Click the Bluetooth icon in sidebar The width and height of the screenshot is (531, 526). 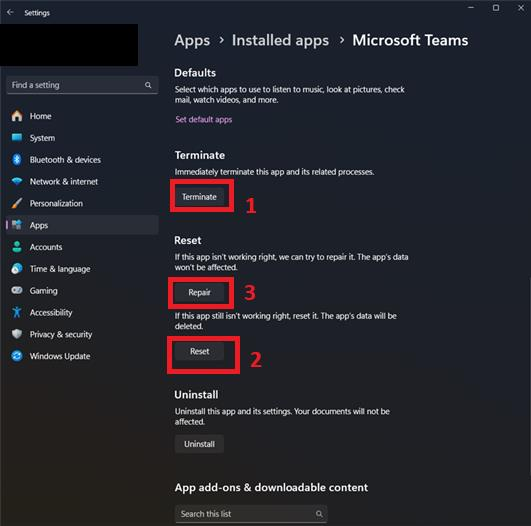[17, 160]
